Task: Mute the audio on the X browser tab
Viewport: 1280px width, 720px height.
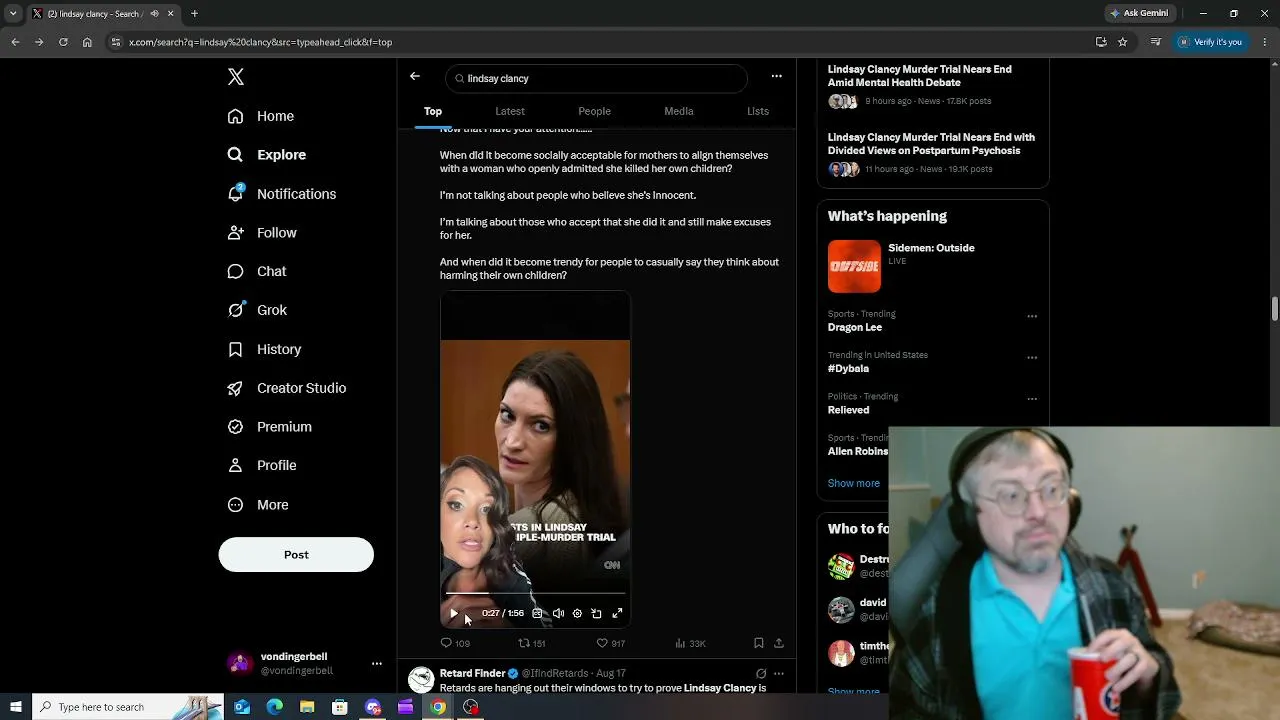Action: [x=154, y=14]
